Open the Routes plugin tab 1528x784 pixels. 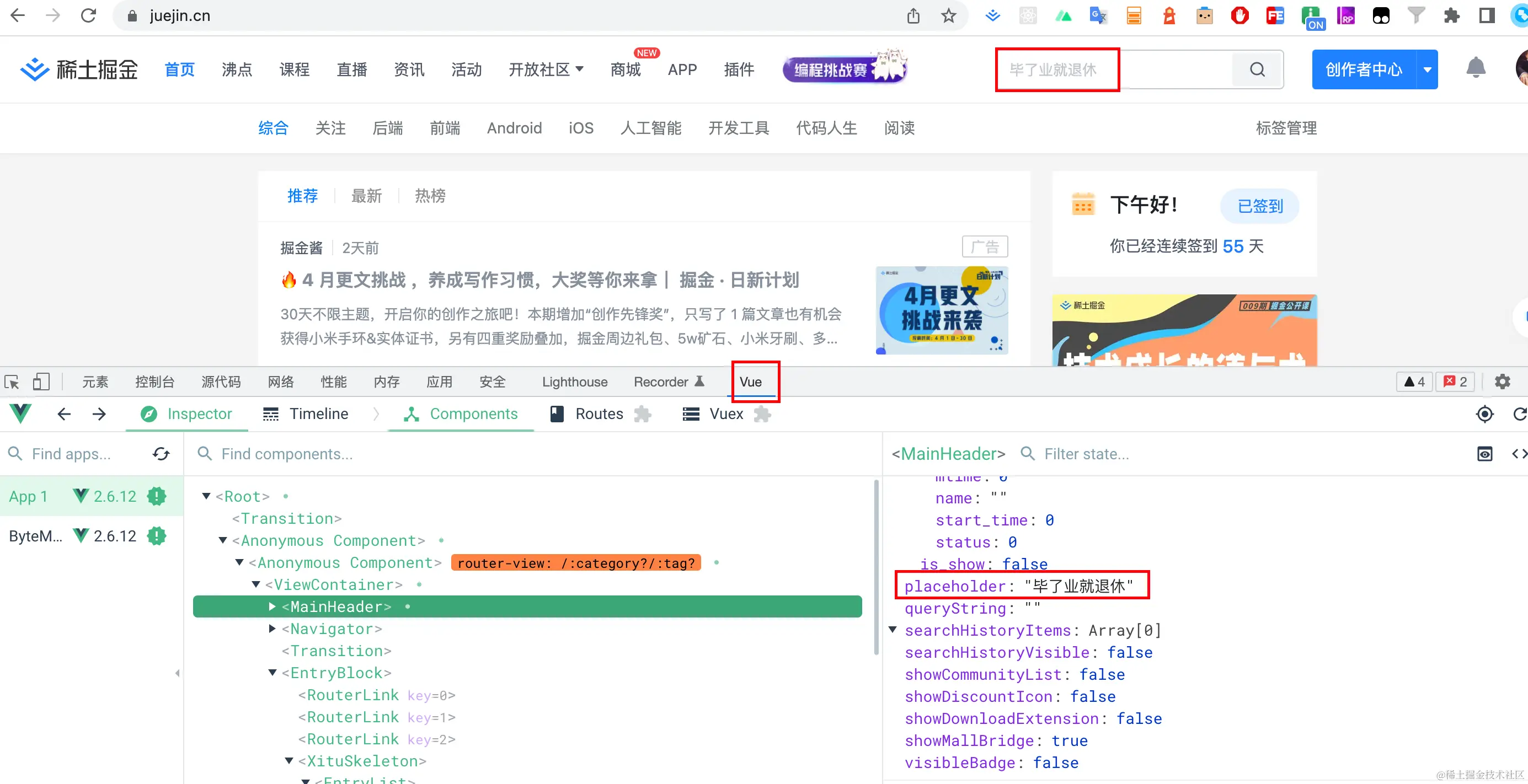[600, 414]
